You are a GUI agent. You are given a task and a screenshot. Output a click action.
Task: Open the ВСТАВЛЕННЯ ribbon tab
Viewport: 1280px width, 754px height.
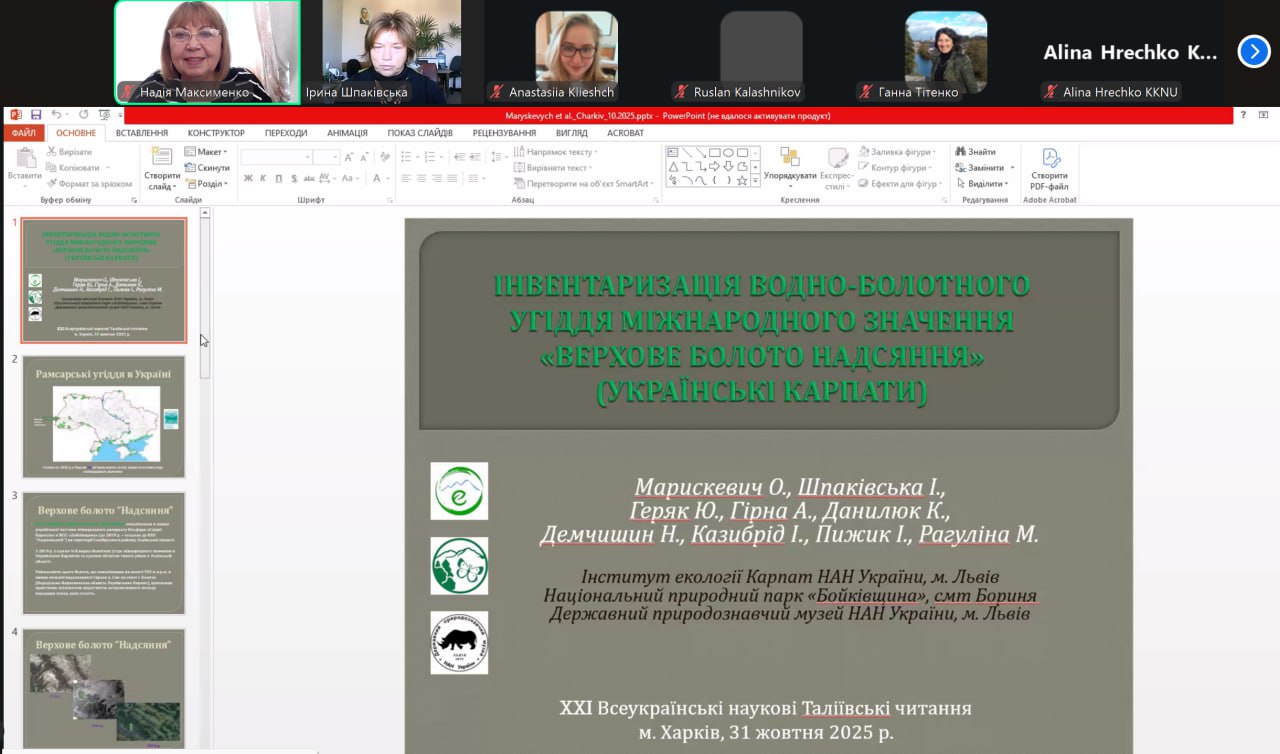[x=141, y=133]
